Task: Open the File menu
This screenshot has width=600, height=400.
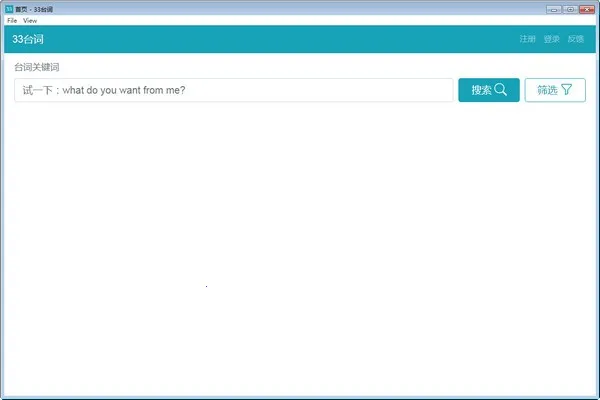Action: [x=12, y=20]
